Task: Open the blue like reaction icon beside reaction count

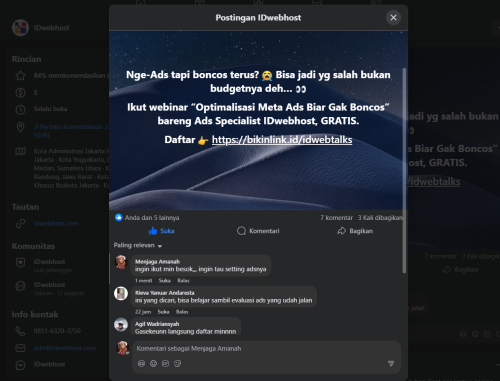Action: (118, 217)
